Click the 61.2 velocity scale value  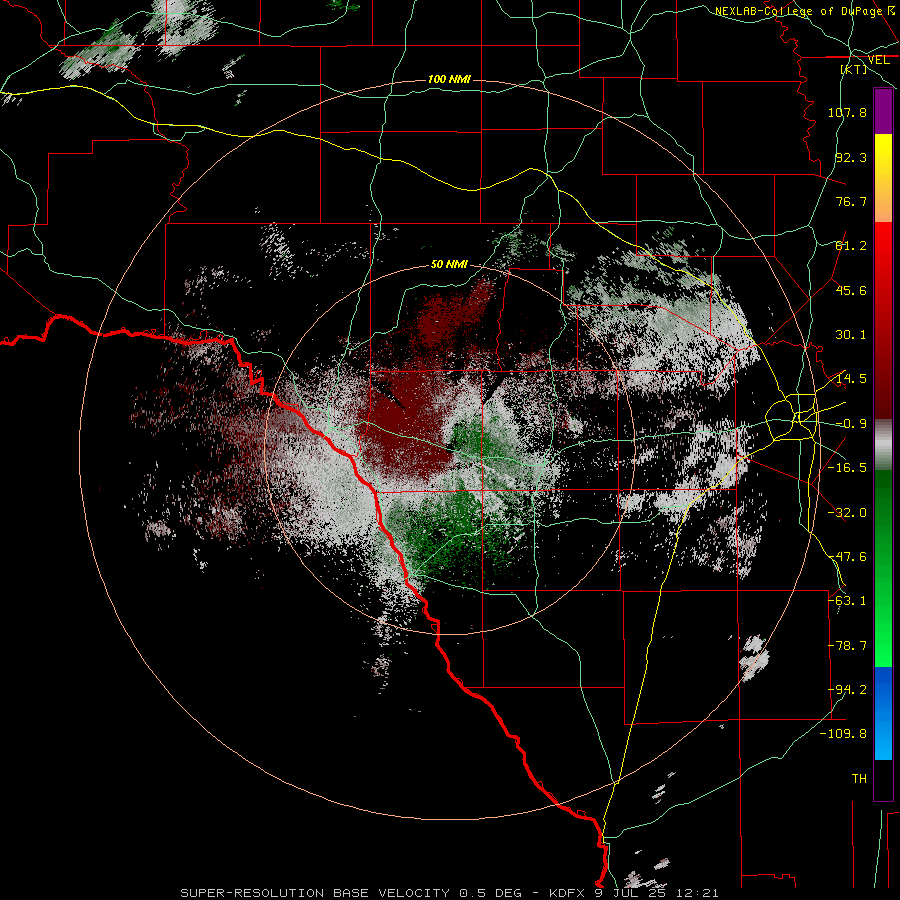[x=851, y=246]
